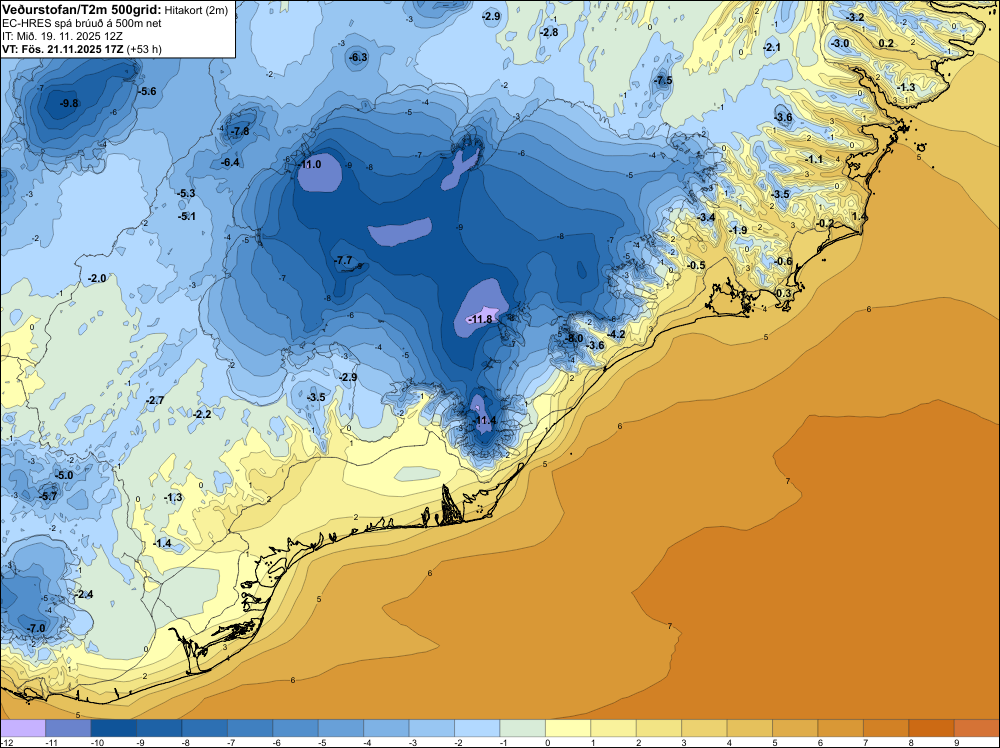Select the -4.2 temperature value
The image size is (1000, 748).
[x=616, y=334]
